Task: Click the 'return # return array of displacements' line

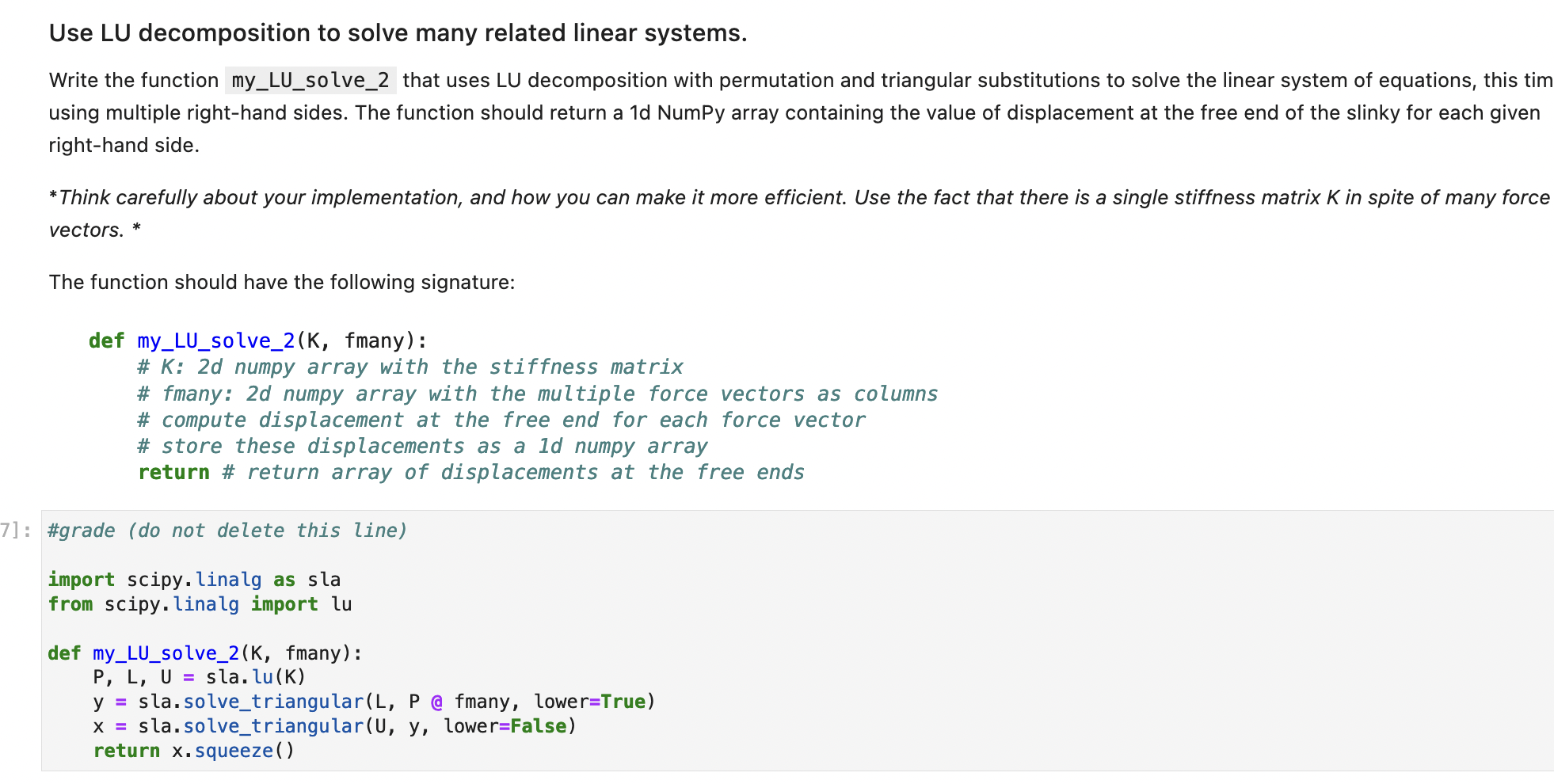Action: [x=471, y=472]
